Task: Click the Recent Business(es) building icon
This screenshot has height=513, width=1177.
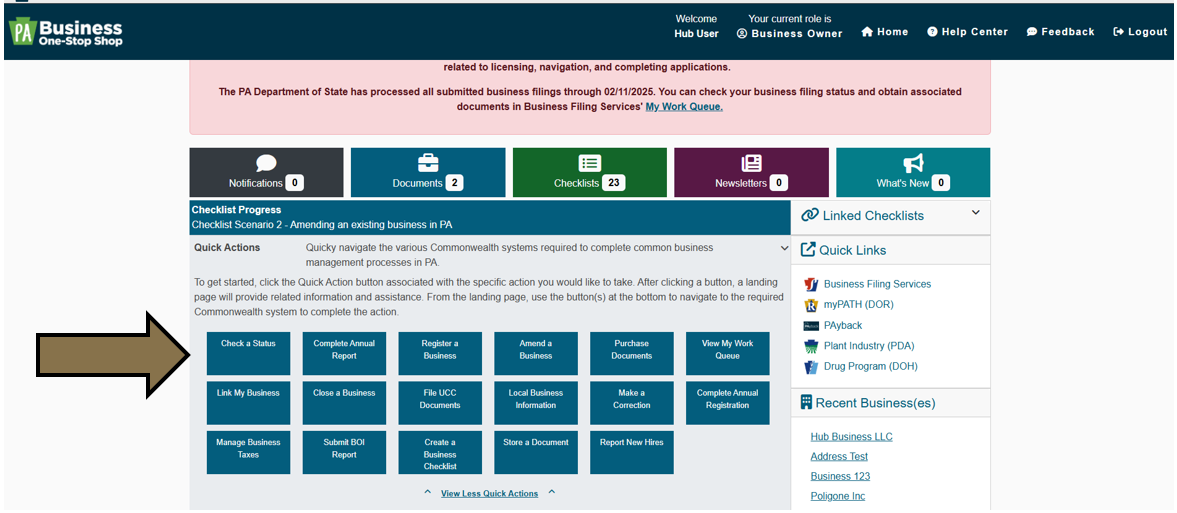Action: [807, 403]
